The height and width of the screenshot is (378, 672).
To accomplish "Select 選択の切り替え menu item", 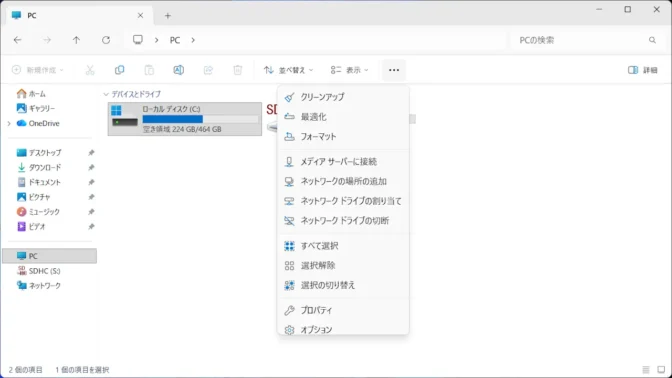I will coord(343,285).
